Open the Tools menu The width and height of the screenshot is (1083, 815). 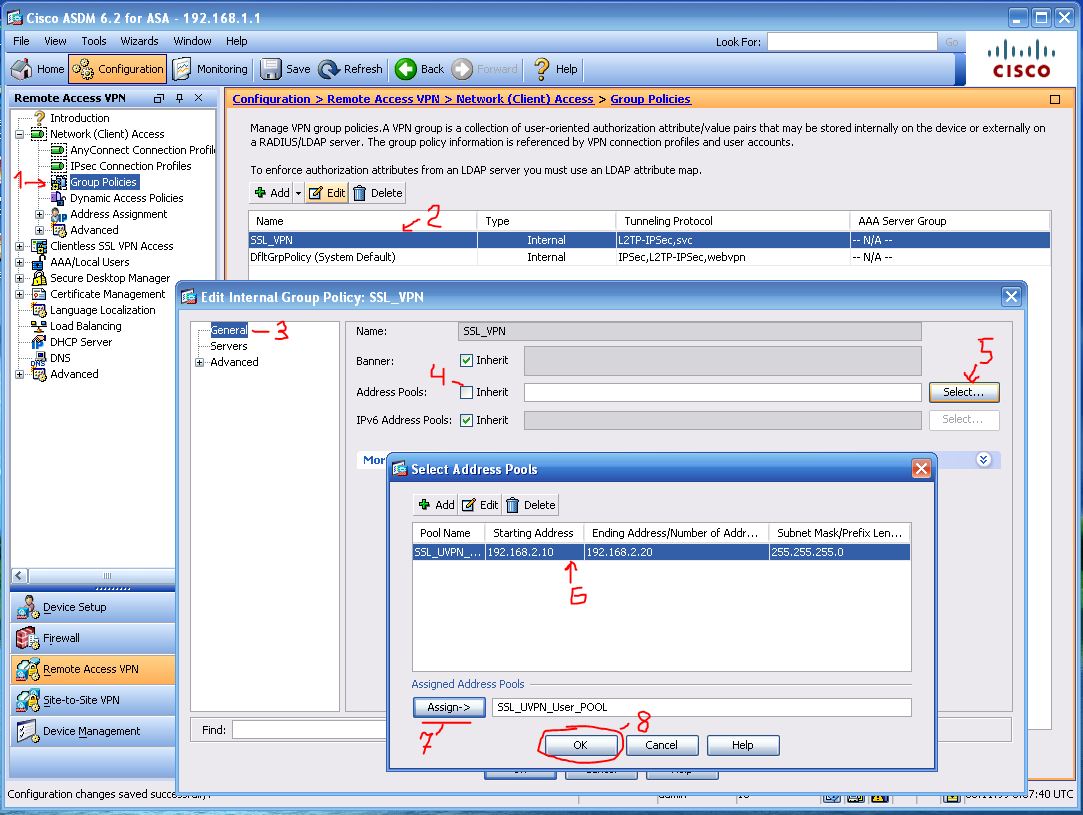[x=94, y=41]
